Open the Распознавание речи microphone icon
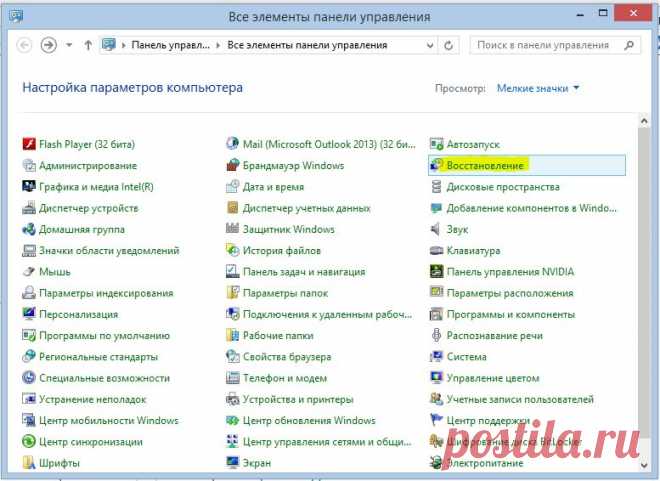This screenshot has width=660, height=481. (x=436, y=335)
